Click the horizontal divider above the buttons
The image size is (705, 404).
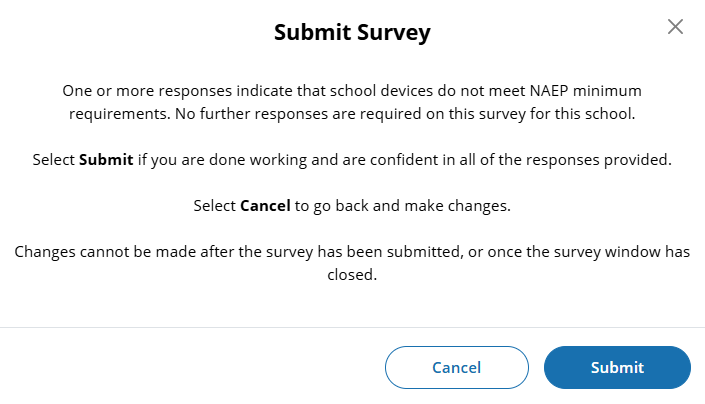coord(352,327)
